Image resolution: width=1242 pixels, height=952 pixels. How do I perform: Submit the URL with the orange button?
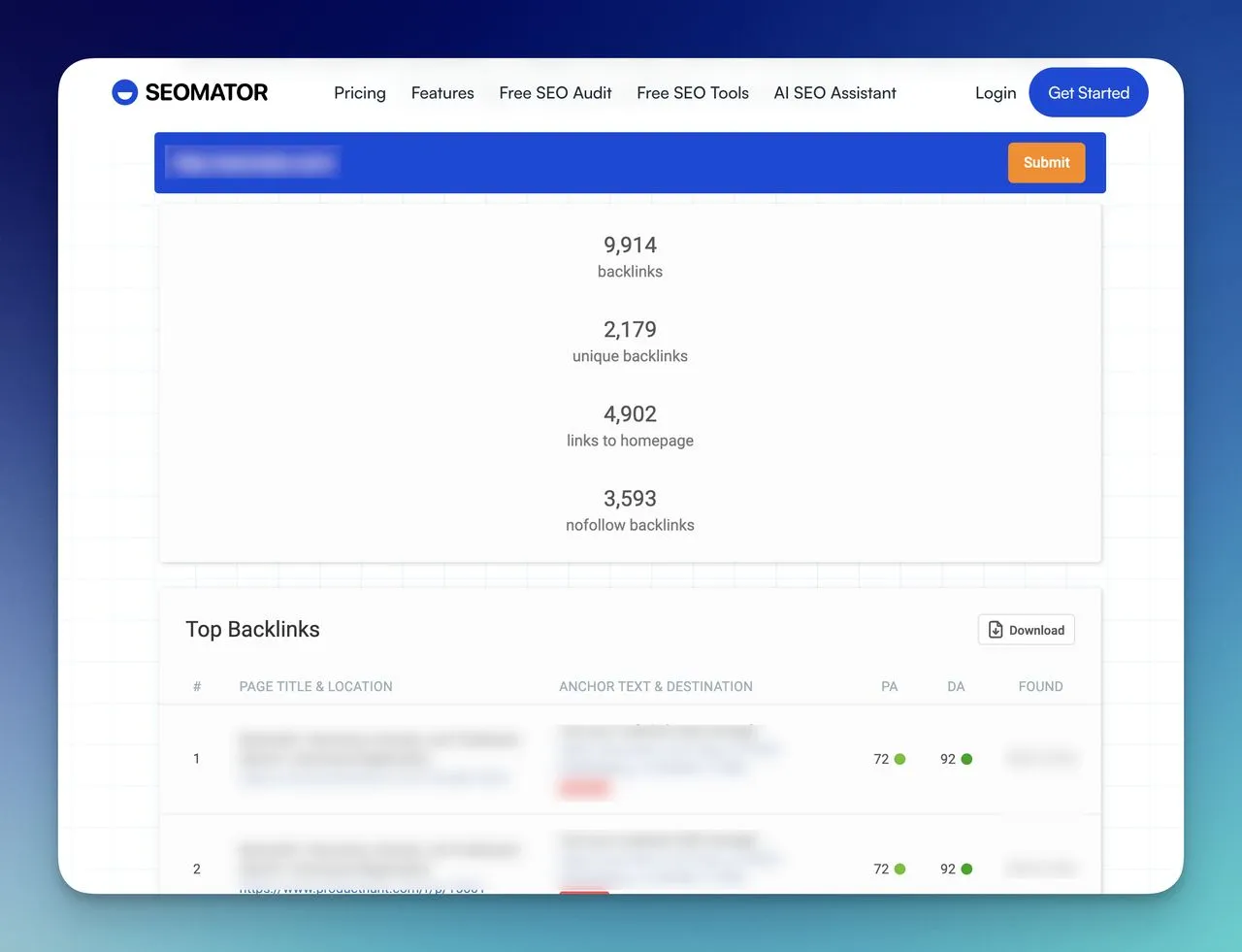pos(1046,163)
